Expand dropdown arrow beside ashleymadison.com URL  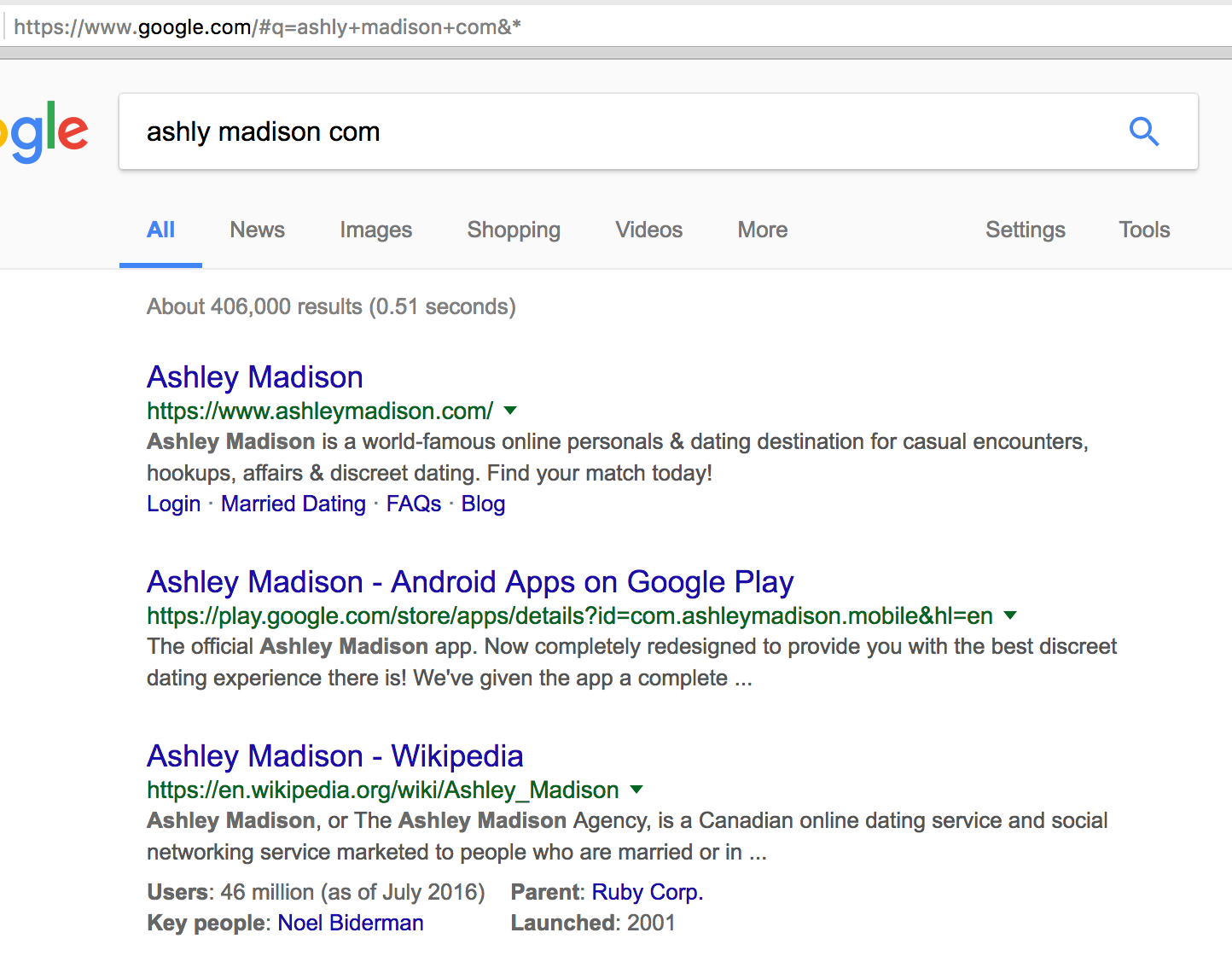[x=510, y=411]
